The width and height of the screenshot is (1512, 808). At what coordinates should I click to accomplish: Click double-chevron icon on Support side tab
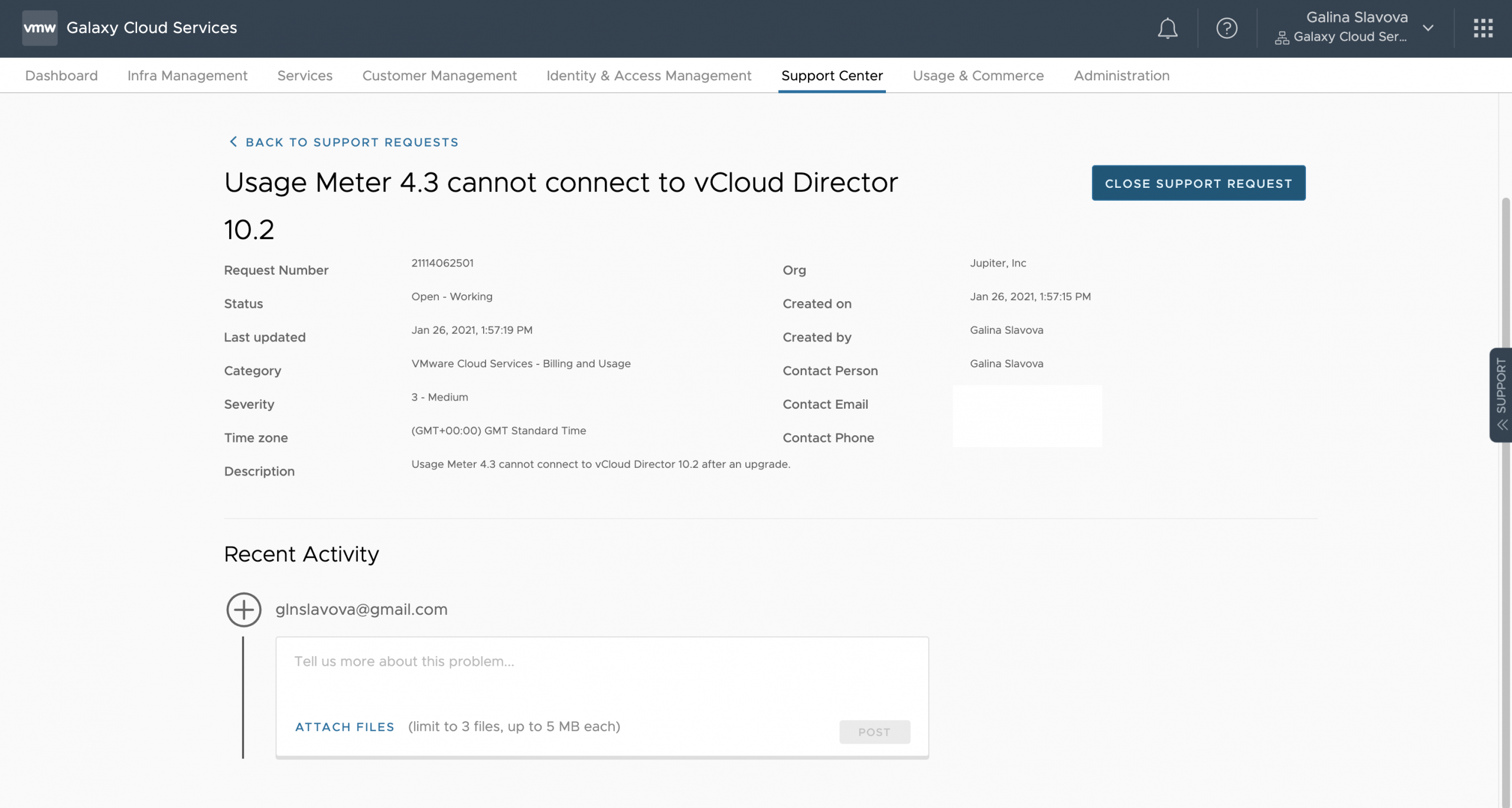point(1502,425)
